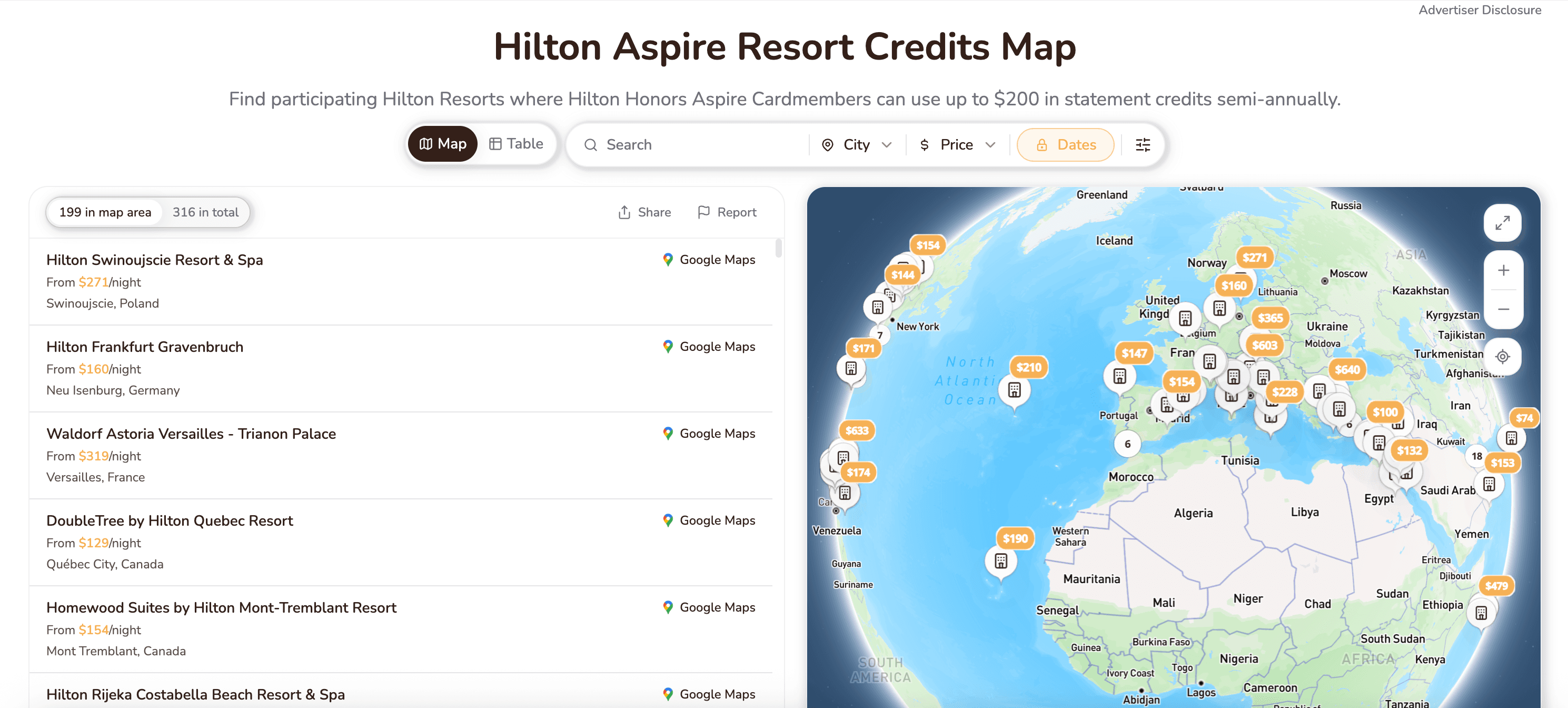Image resolution: width=1568 pixels, height=708 pixels.
Task: Click the $74 price marker
Action: click(1524, 418)
